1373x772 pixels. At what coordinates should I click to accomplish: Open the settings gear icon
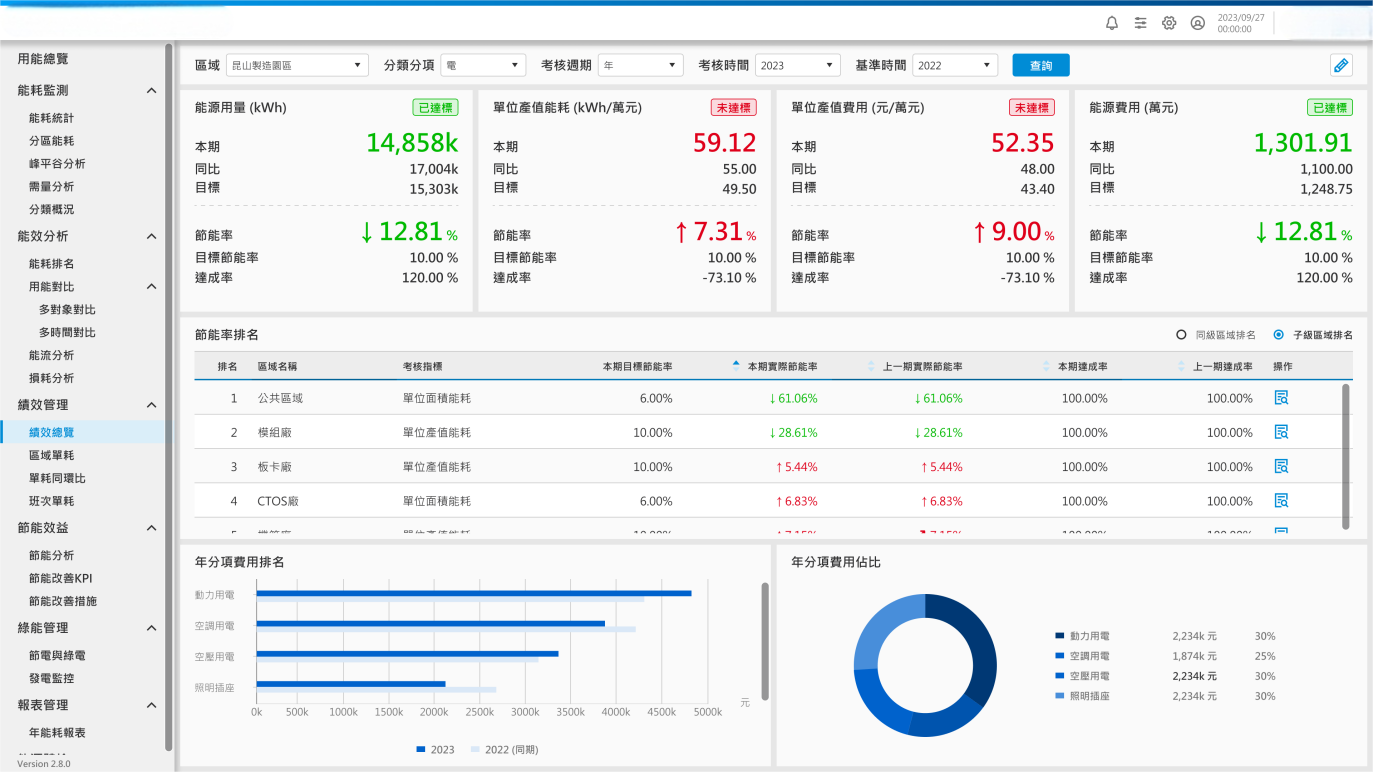1169,23
